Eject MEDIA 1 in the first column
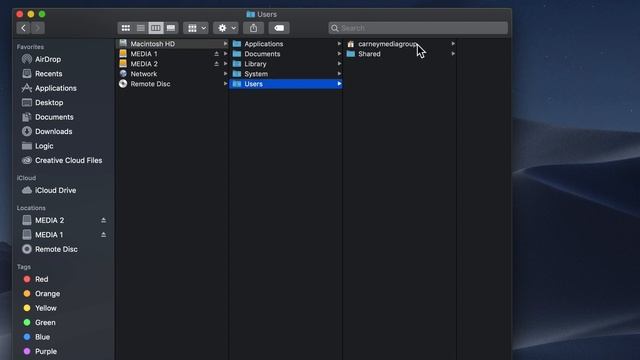This screenshot has height=360, width=640. [x=216, y=54]
